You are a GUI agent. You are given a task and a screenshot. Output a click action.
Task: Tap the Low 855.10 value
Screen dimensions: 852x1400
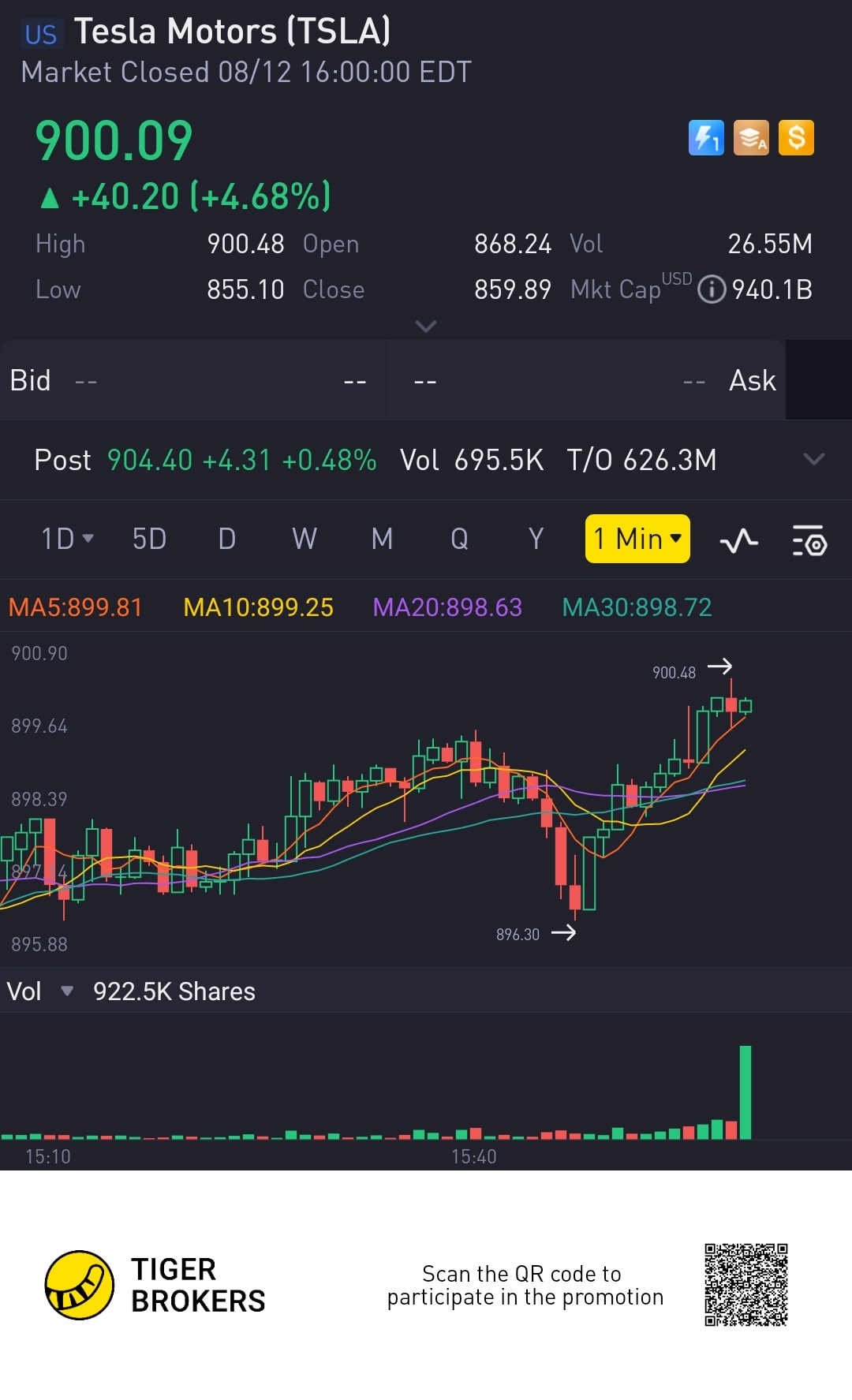245,289
